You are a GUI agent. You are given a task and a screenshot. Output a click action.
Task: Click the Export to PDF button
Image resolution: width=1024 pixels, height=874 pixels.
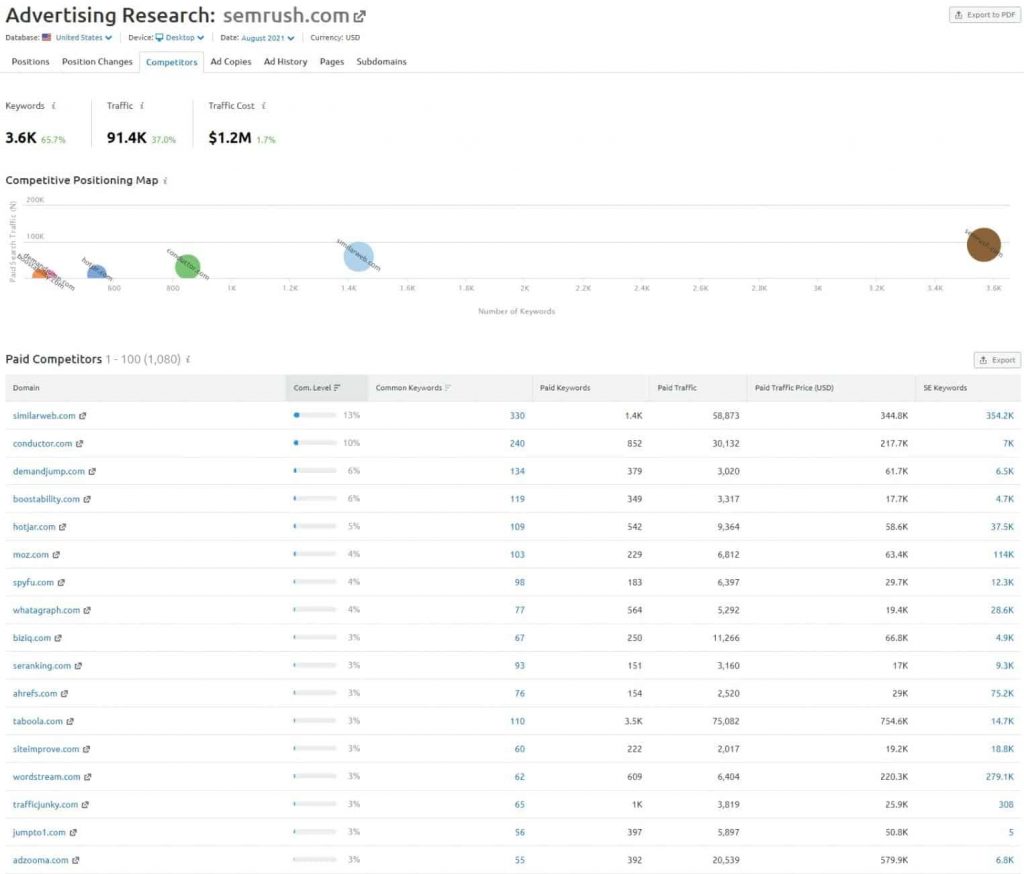click(x=985, y=14)
